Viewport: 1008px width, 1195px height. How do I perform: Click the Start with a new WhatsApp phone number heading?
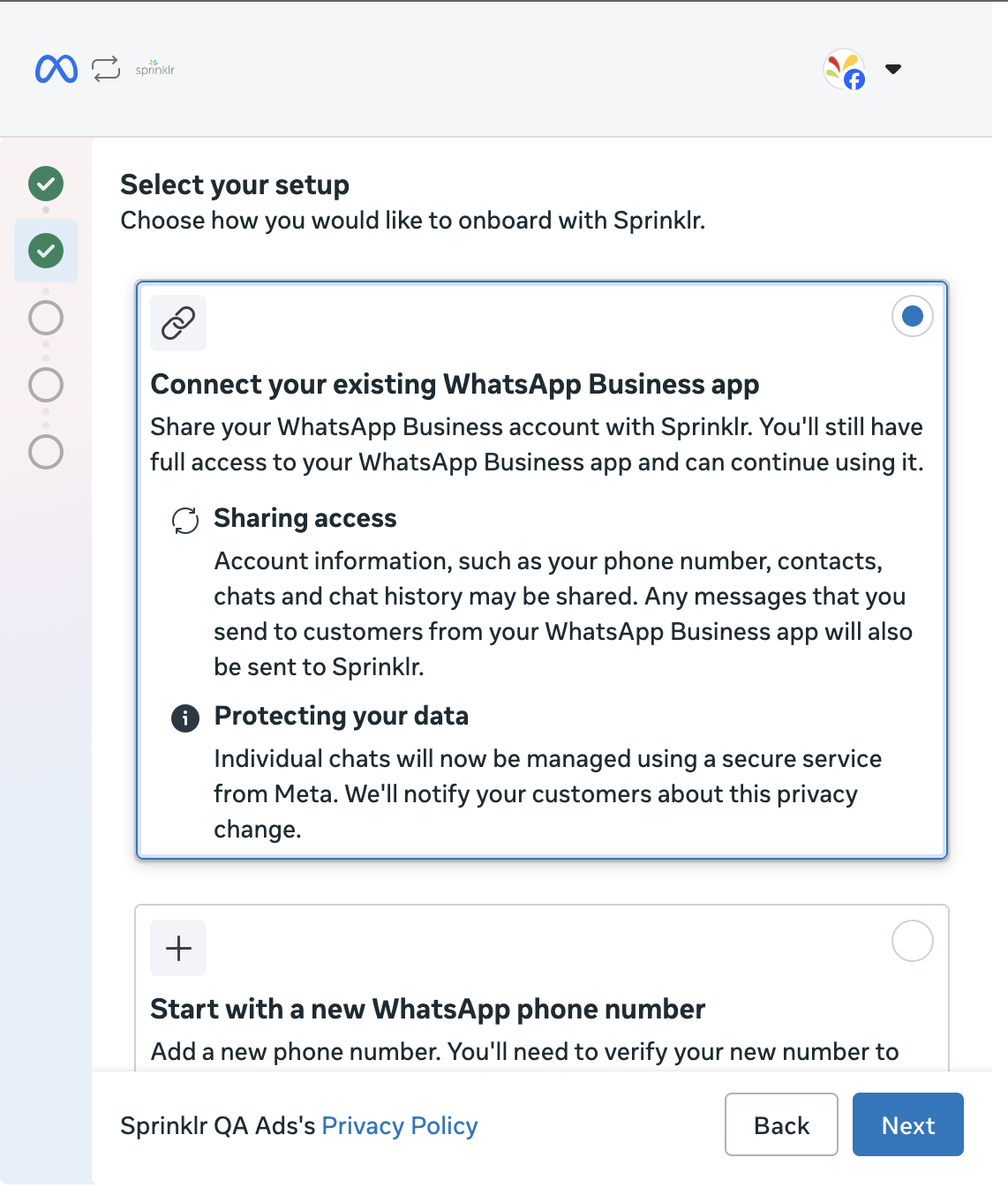pyautogui.click(x=428, y=1009)
